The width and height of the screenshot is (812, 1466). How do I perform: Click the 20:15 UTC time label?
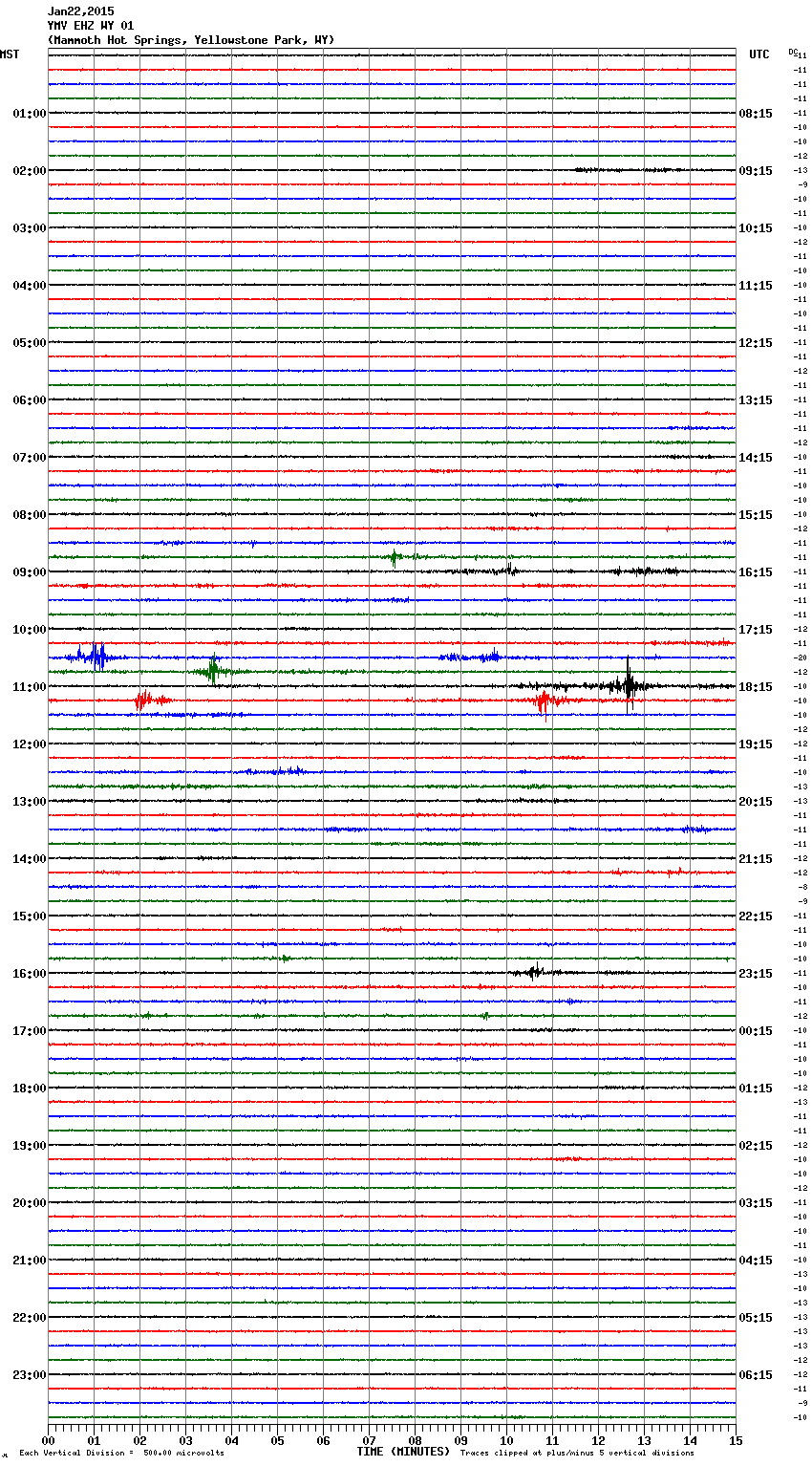[756, 802]
